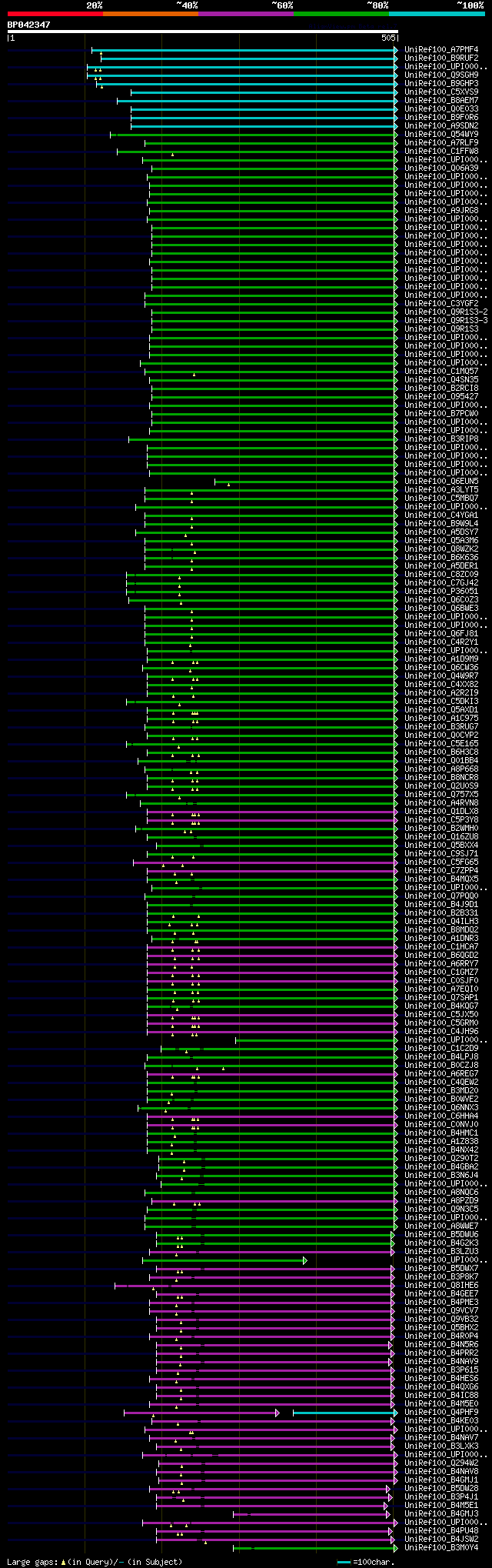
Task: Click the cyan alignment segment for Q4PHF9
Action: click(x=345, y=1413)
